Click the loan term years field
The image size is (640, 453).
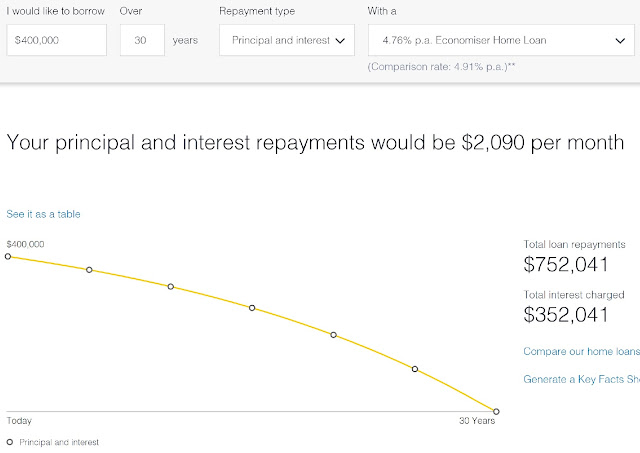tap(142, 41)
